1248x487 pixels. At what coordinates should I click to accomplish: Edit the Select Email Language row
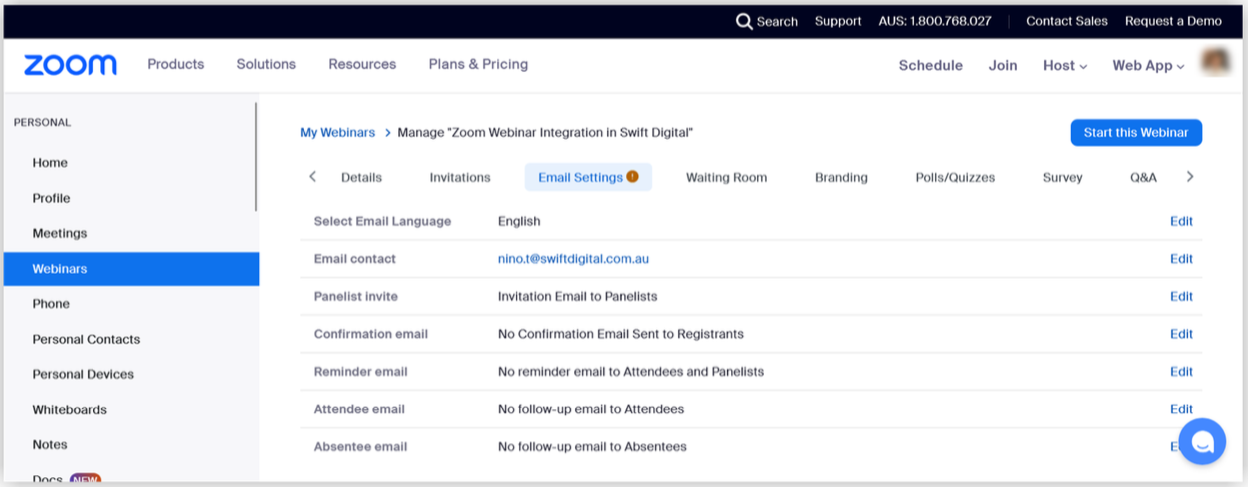point(1181,221)
